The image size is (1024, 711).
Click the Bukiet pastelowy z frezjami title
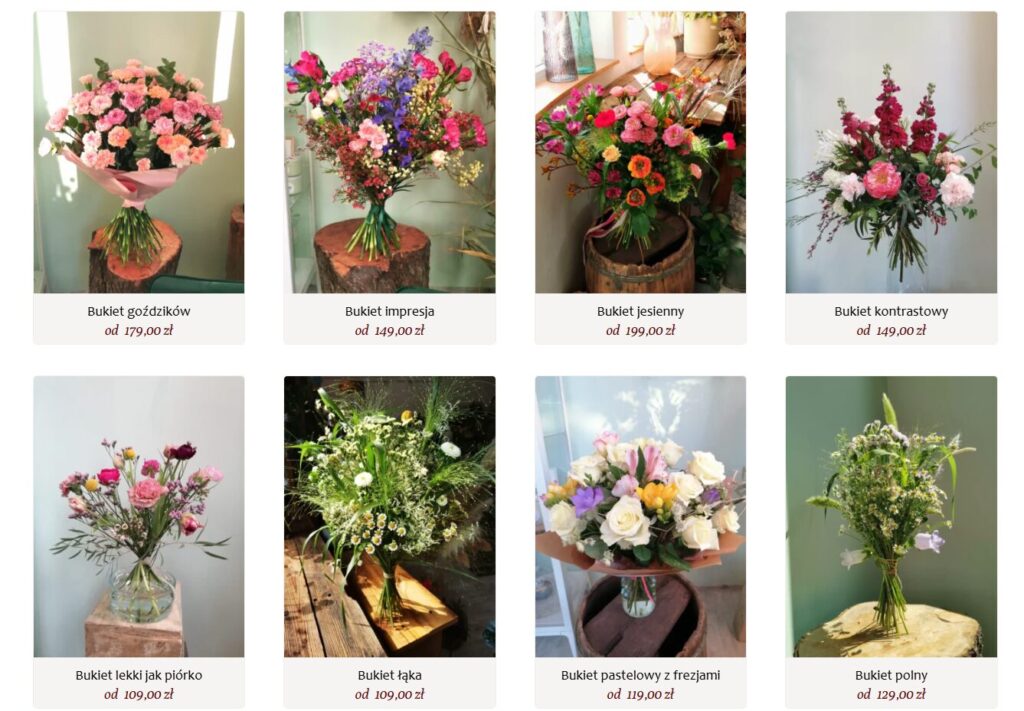click(x=641, y=675)
